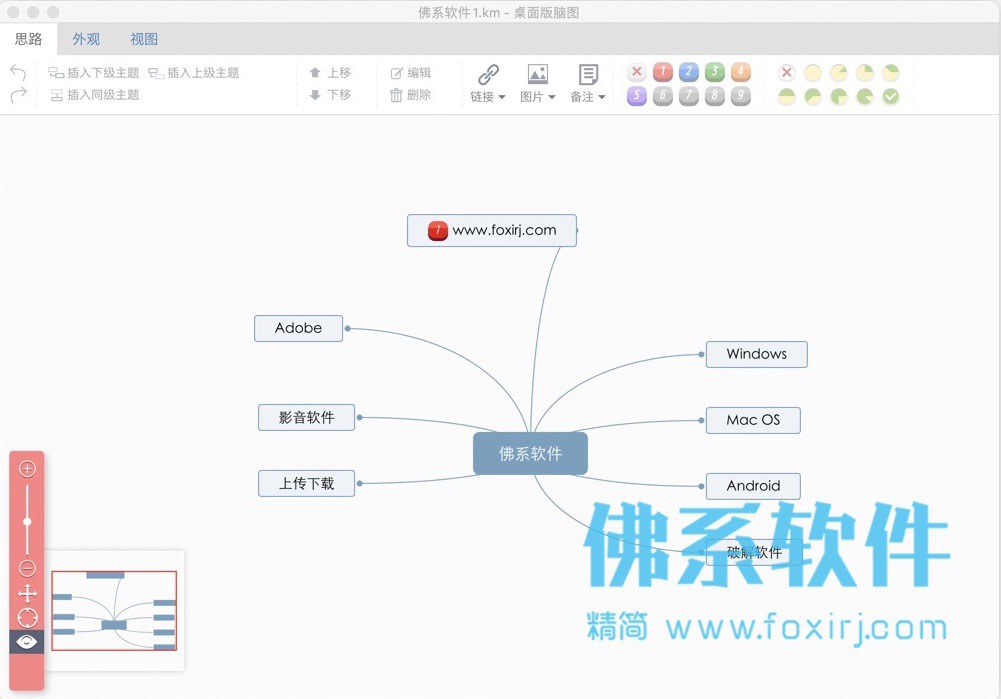Mark progress as fully done checkmark

[891, 96]
